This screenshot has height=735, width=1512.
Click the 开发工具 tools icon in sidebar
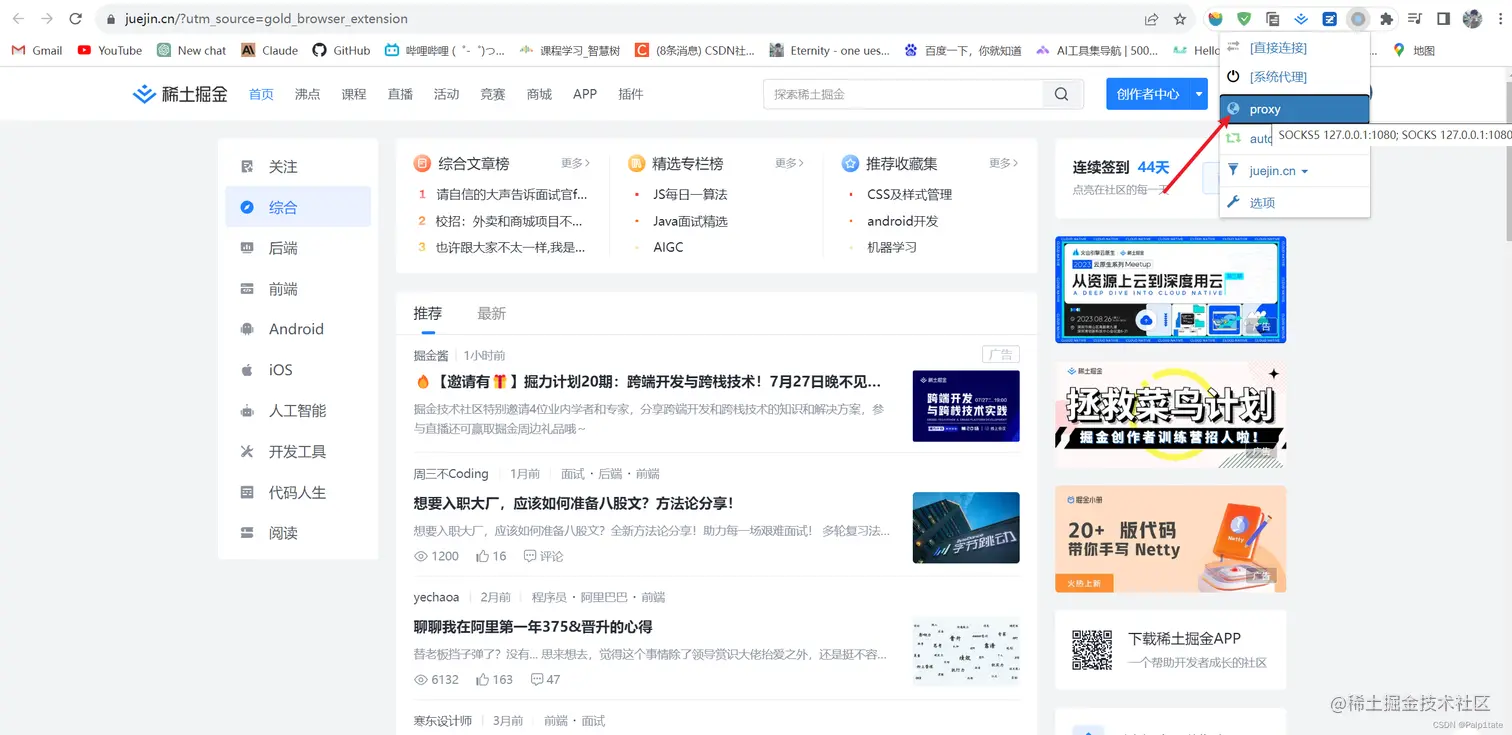[247, 452]
